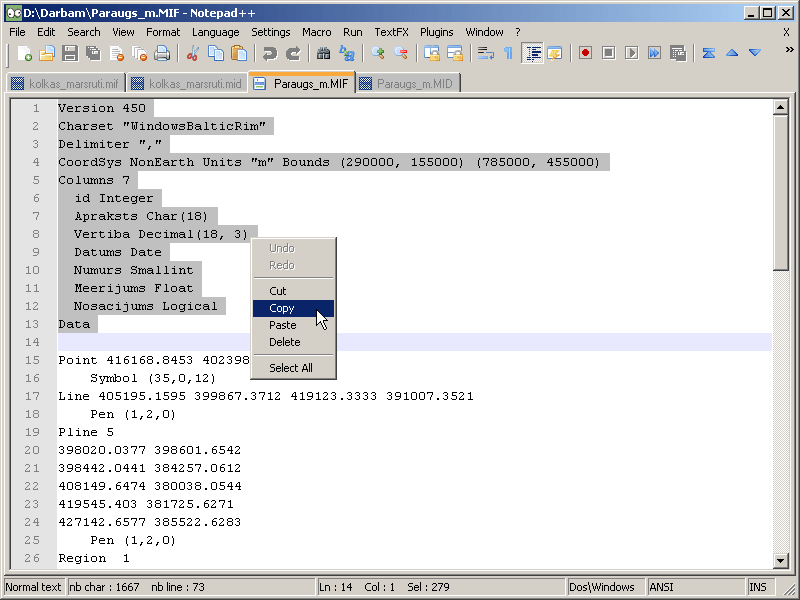Save the recorded macro icon
Image resolution: width=800 pixels, height=600 pixels.
pos(678,53)
